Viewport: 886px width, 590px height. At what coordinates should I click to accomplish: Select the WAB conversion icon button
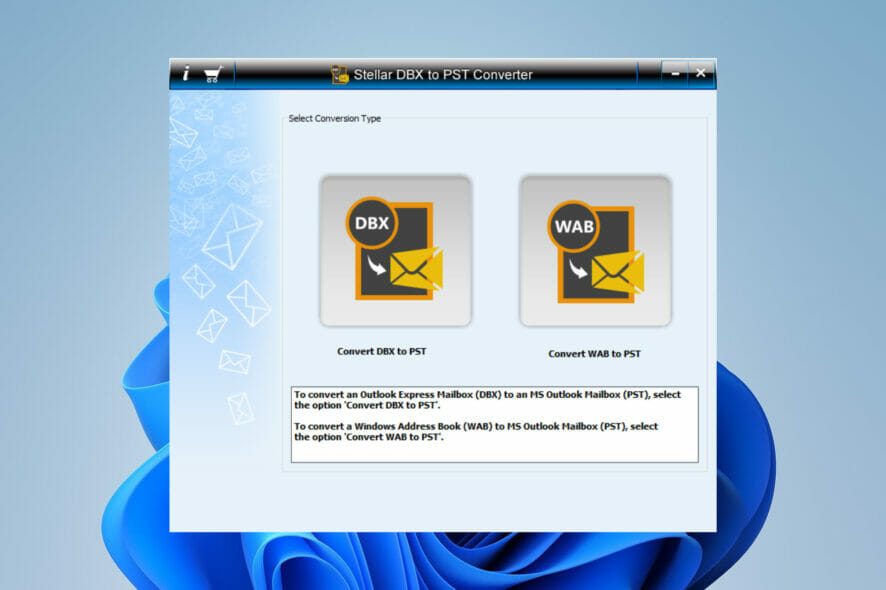[x=596, y=251]
